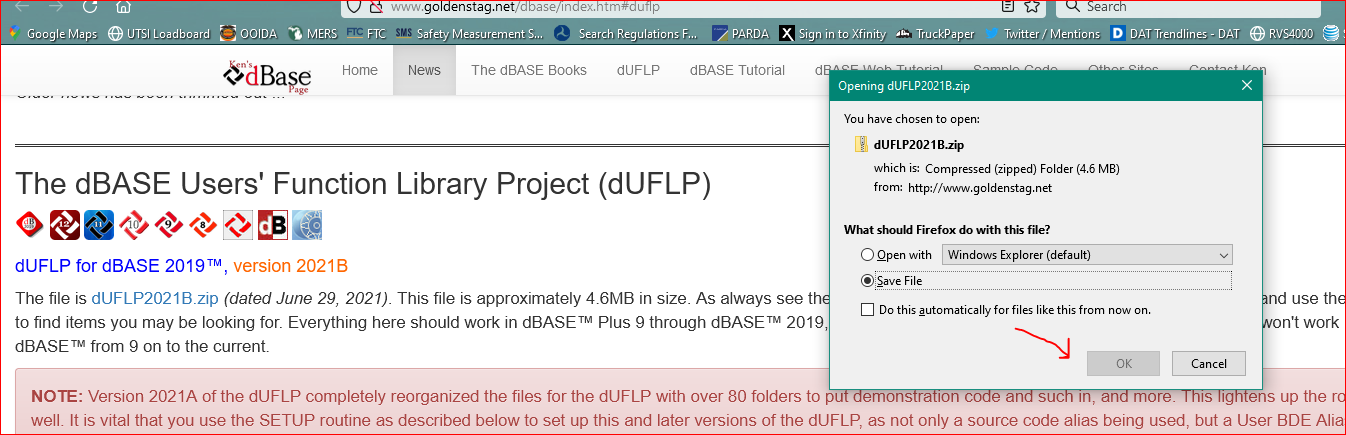Open 'The dBASE Books' navigation item
The image size is (1346, 435).
point(529,70)
